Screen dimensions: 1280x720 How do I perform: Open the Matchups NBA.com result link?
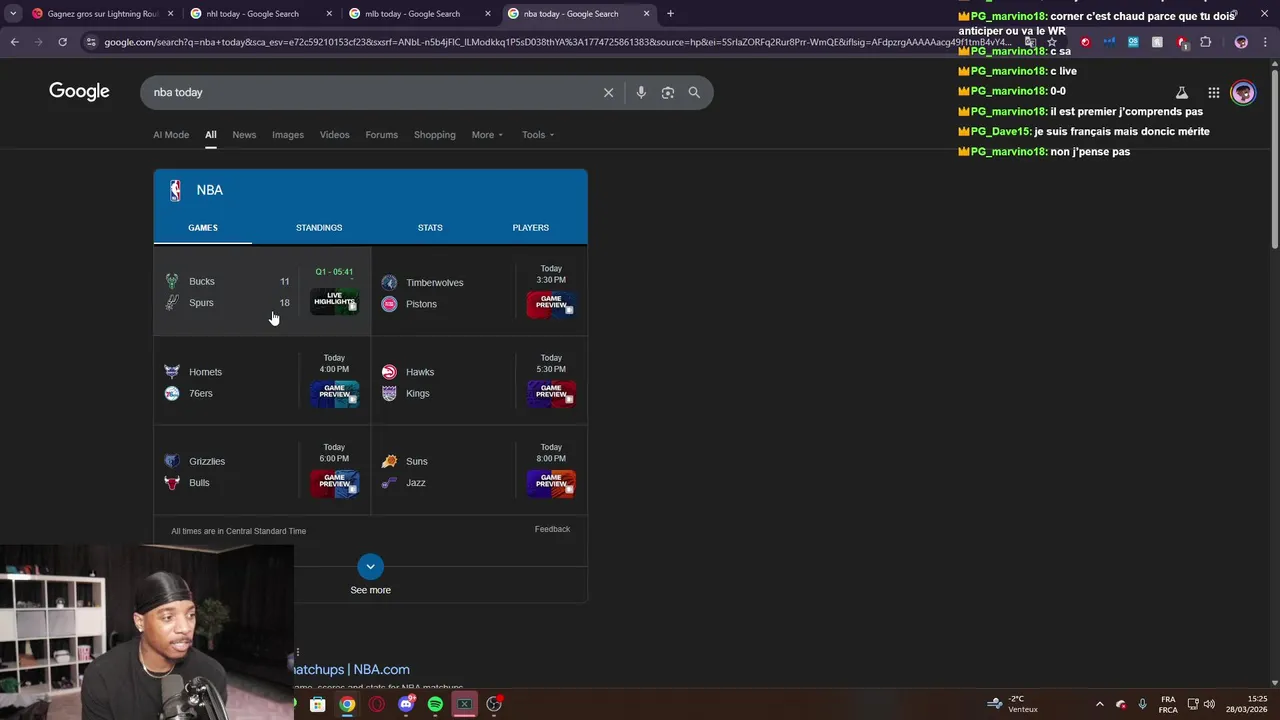coord(351,670)
